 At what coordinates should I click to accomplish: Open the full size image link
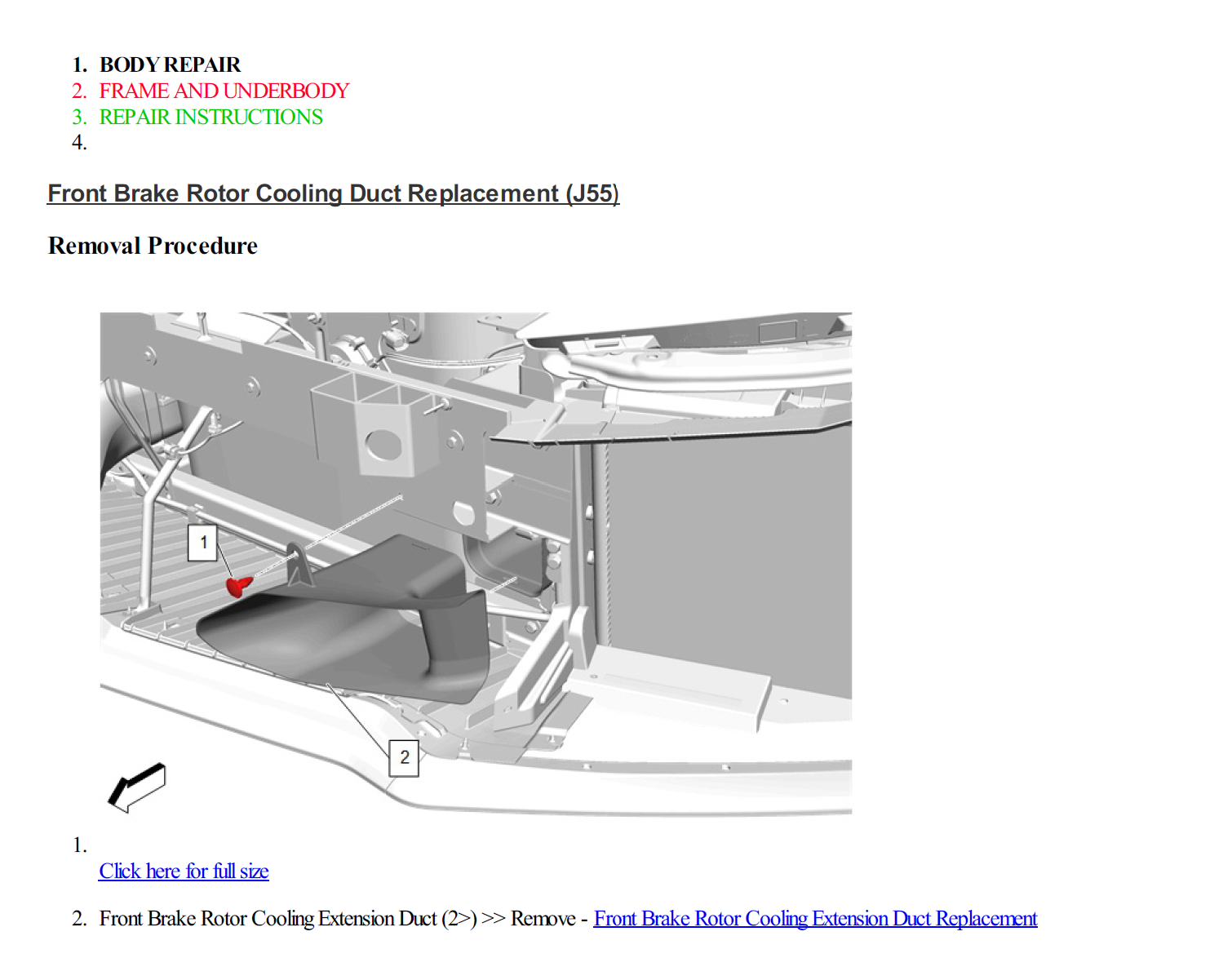184,872
